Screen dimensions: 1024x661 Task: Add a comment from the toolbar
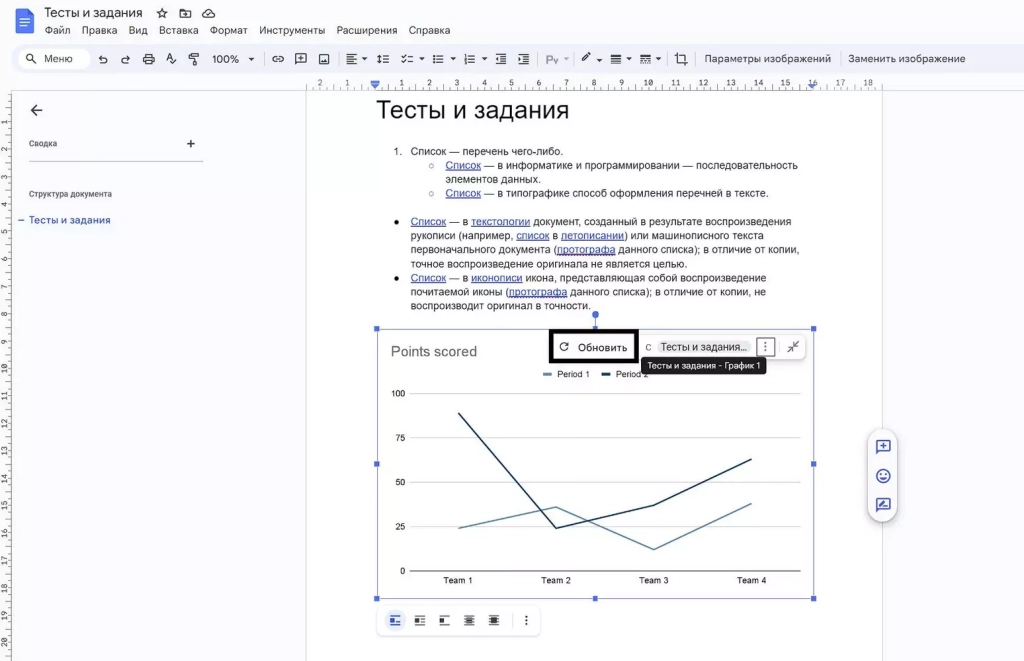[x=300, y=58]
